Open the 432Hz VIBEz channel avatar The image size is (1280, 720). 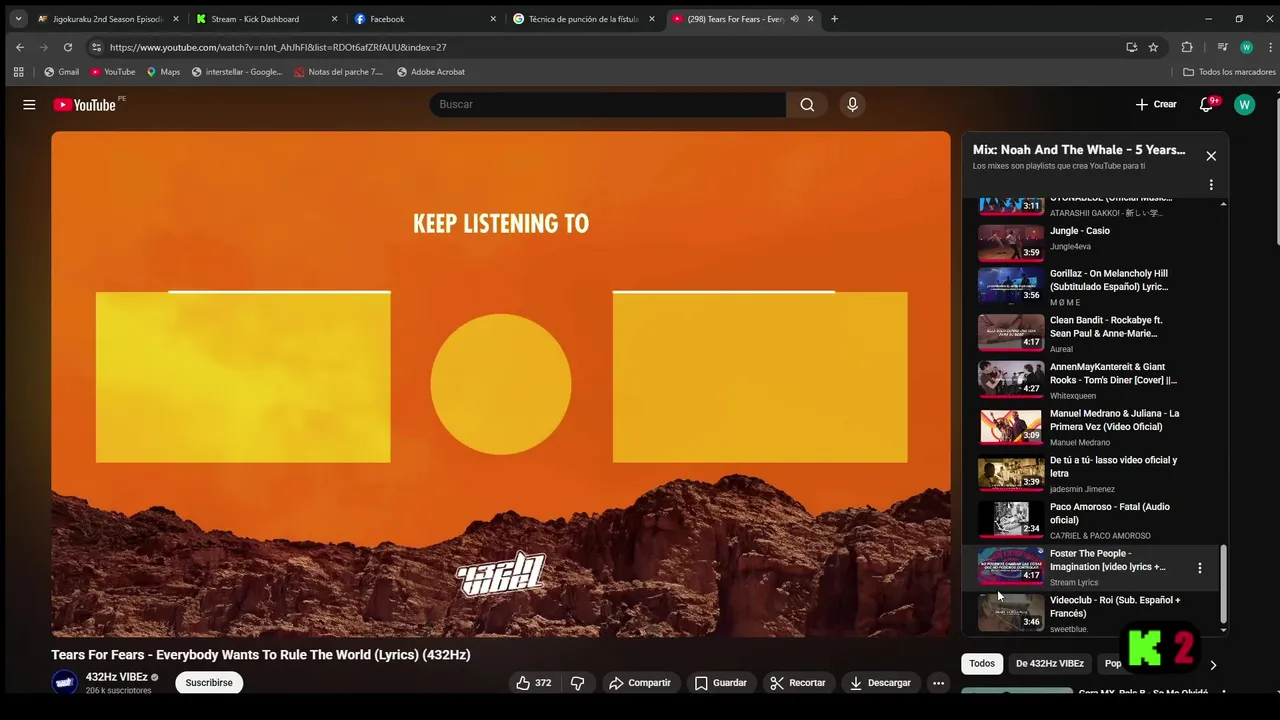click(x=65, y=683)
